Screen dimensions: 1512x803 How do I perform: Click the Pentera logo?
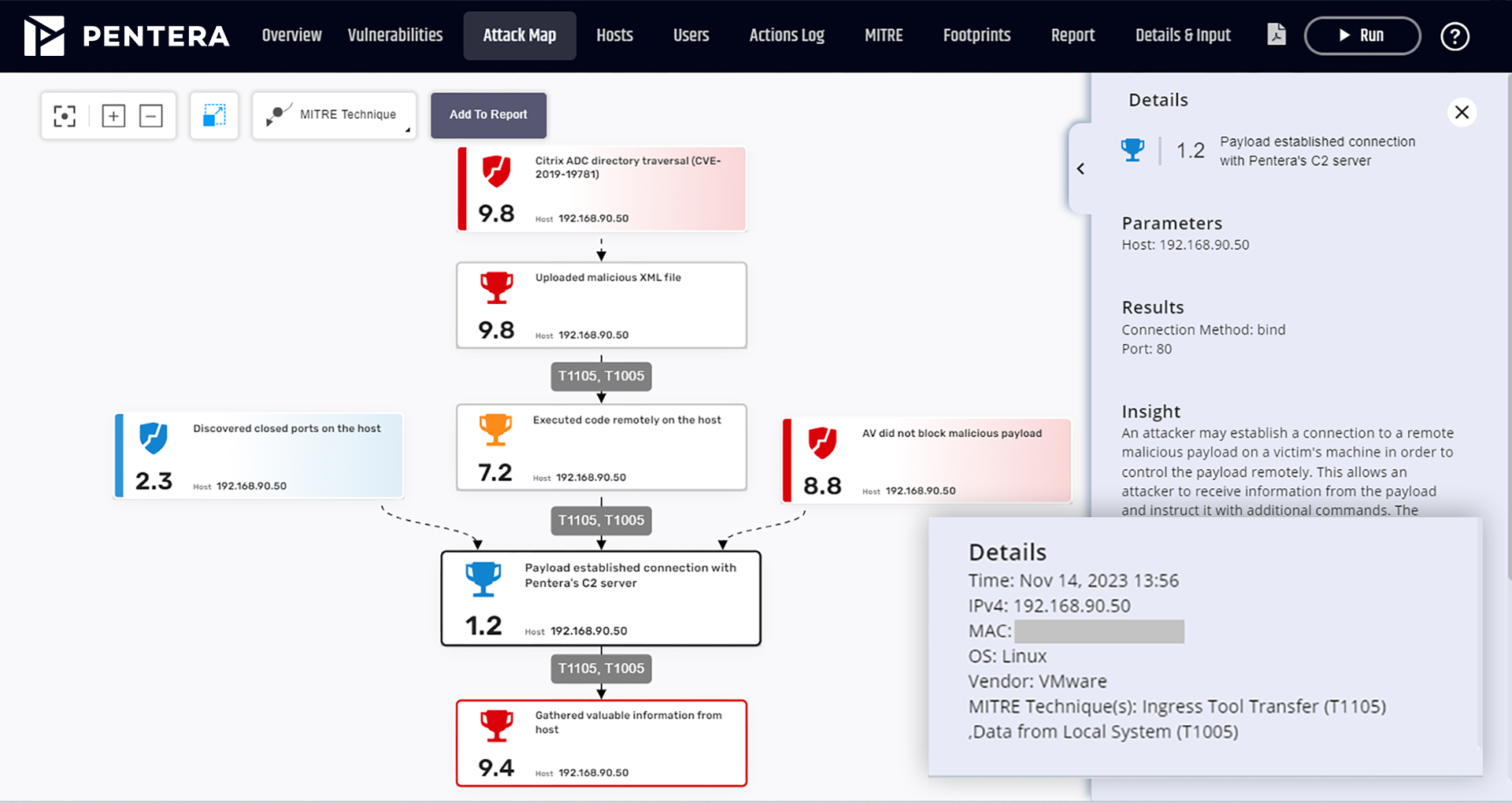[126, 36]
